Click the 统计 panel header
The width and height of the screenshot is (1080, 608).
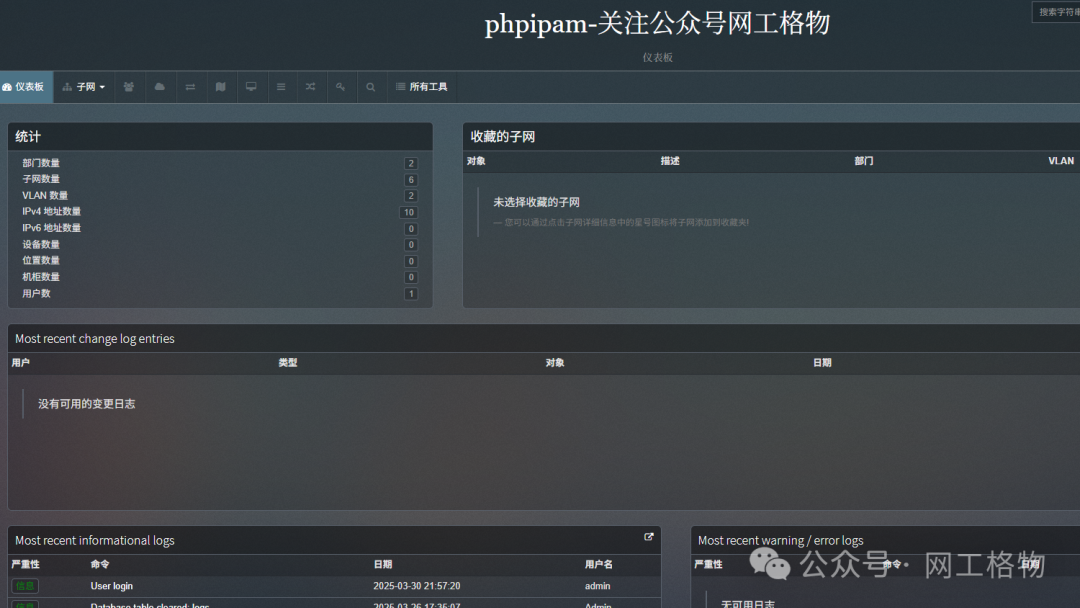(x=220, y=136)
